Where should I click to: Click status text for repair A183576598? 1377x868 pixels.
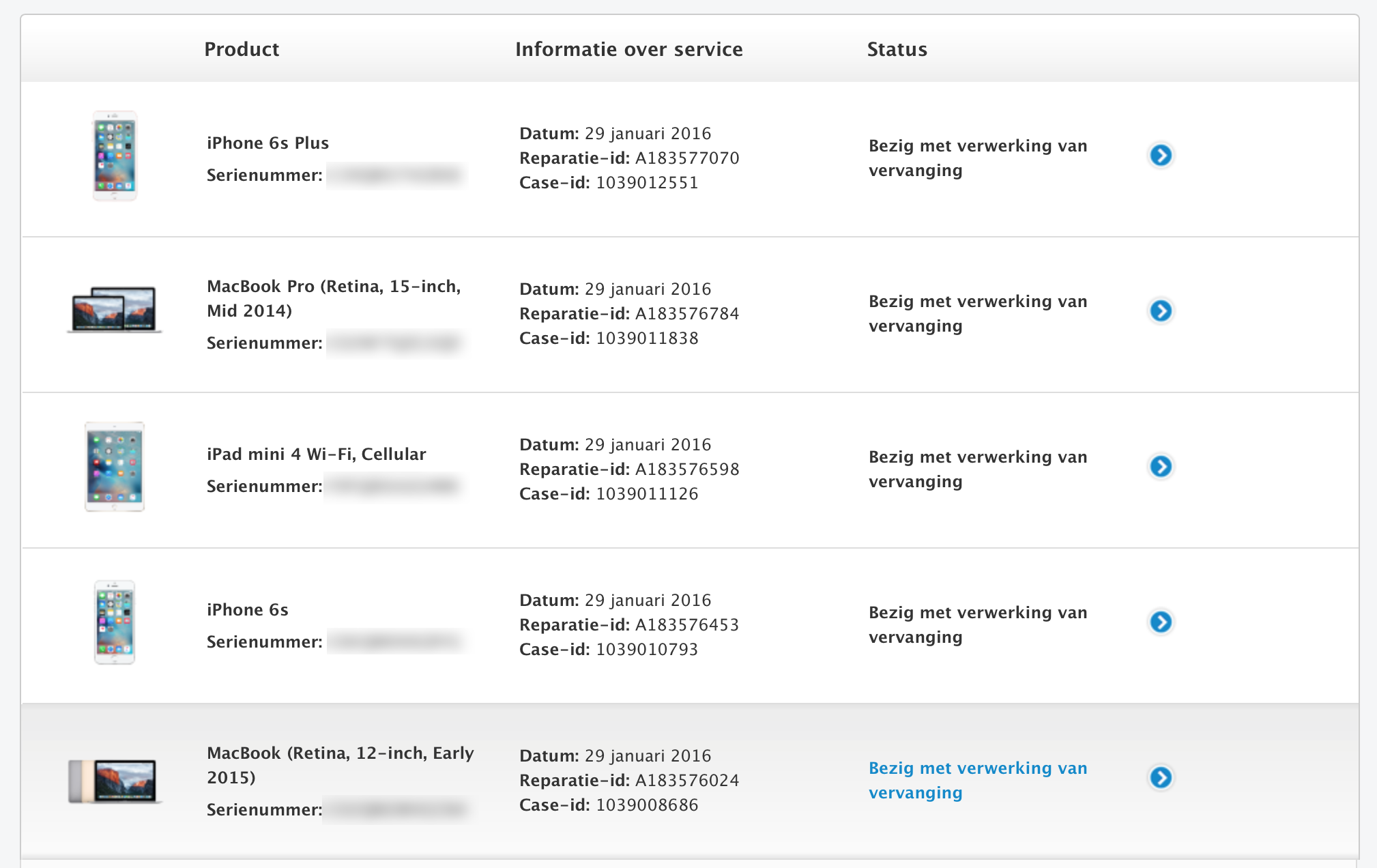pos(977,469)
